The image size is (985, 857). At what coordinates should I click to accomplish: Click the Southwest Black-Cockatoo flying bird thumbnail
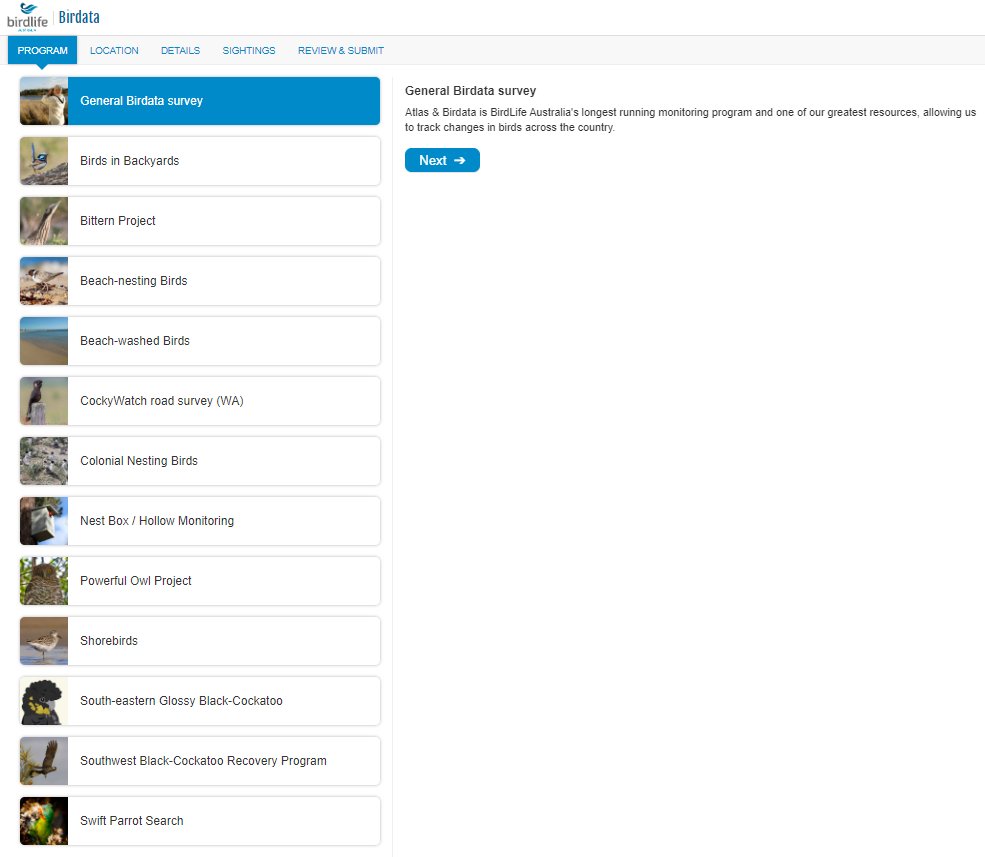(x=44, y=761)
